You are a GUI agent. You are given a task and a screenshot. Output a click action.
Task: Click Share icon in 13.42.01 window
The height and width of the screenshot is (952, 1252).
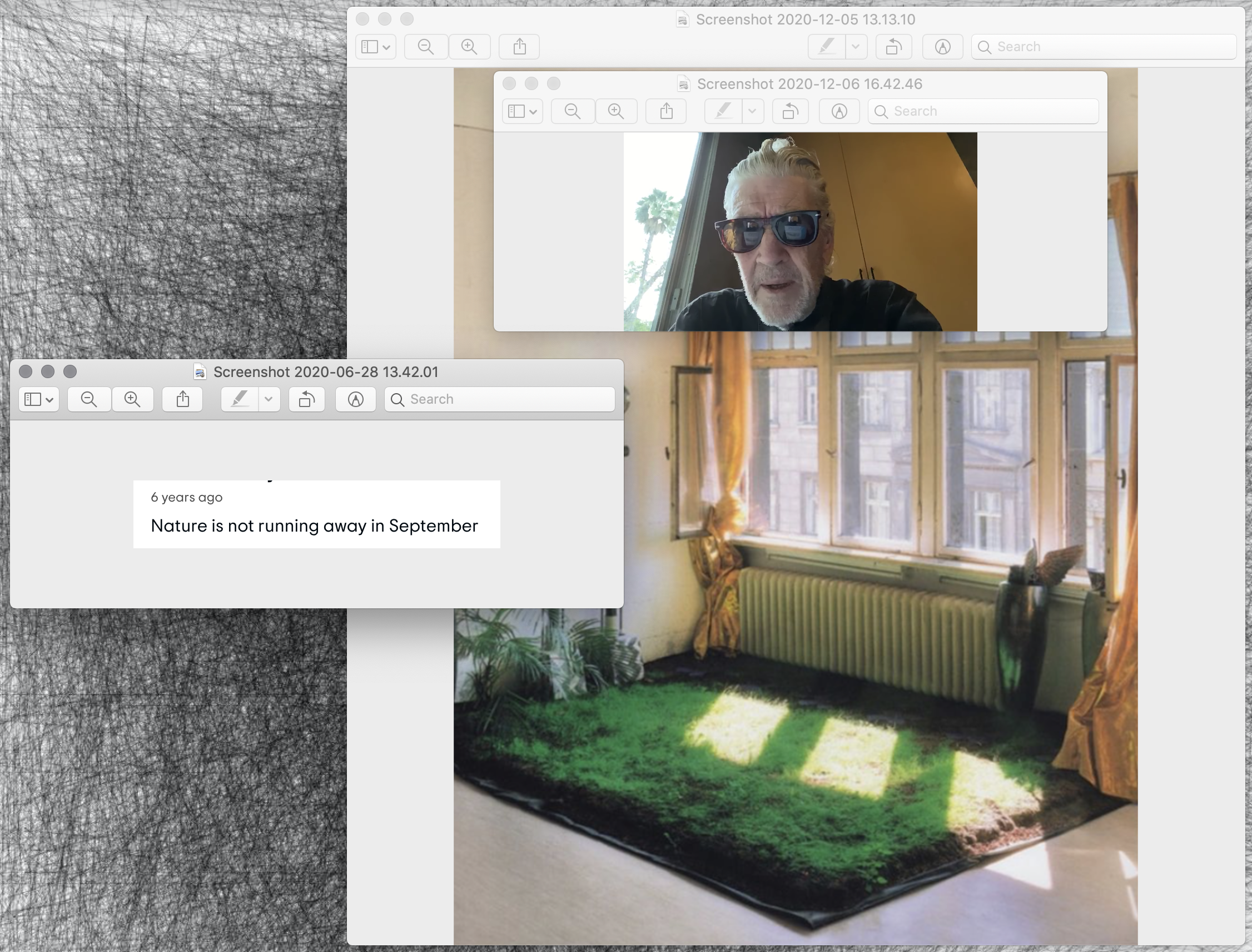[182, 399]
